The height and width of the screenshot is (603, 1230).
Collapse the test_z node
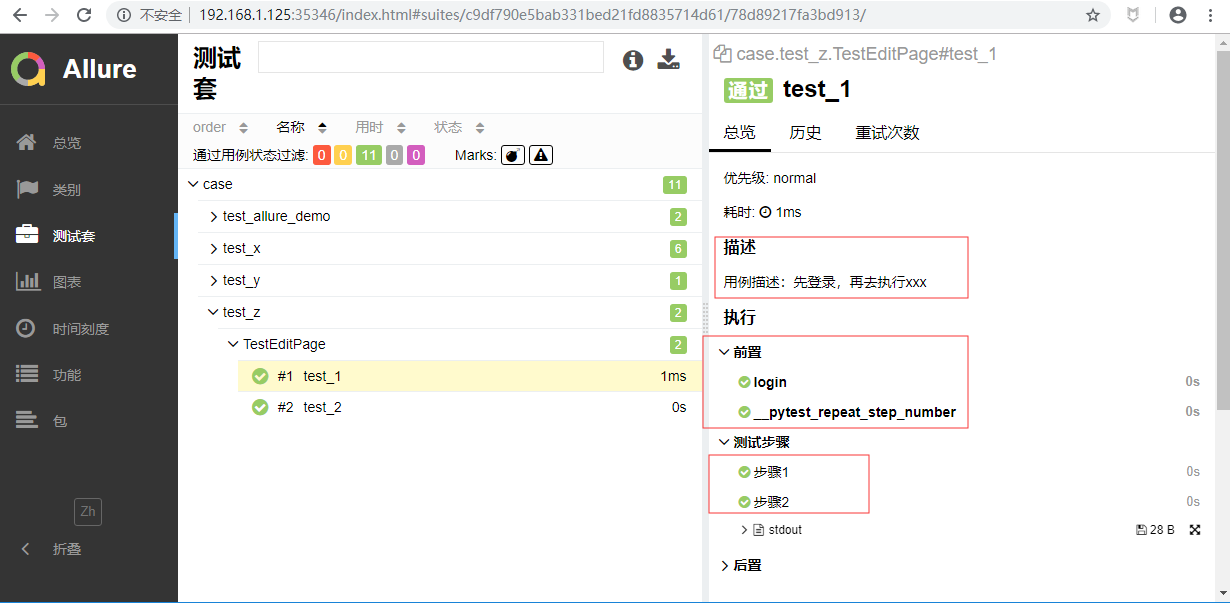[x=449, y=312]
